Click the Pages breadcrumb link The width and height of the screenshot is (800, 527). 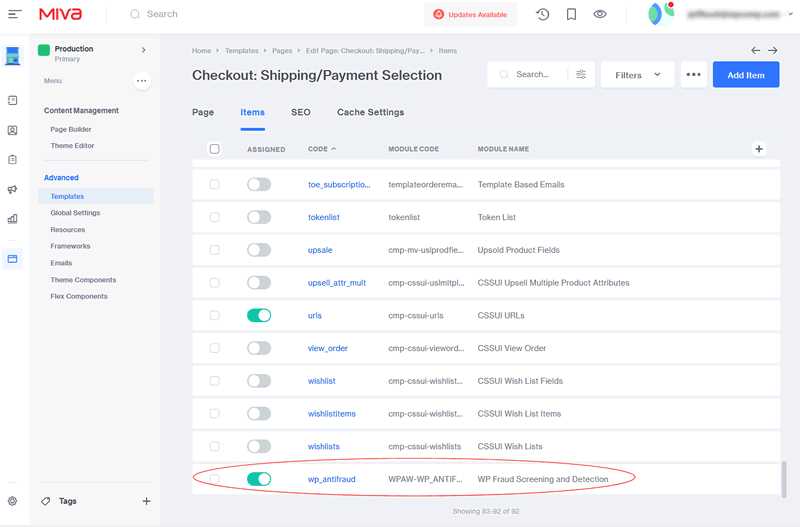coord(282,51)
